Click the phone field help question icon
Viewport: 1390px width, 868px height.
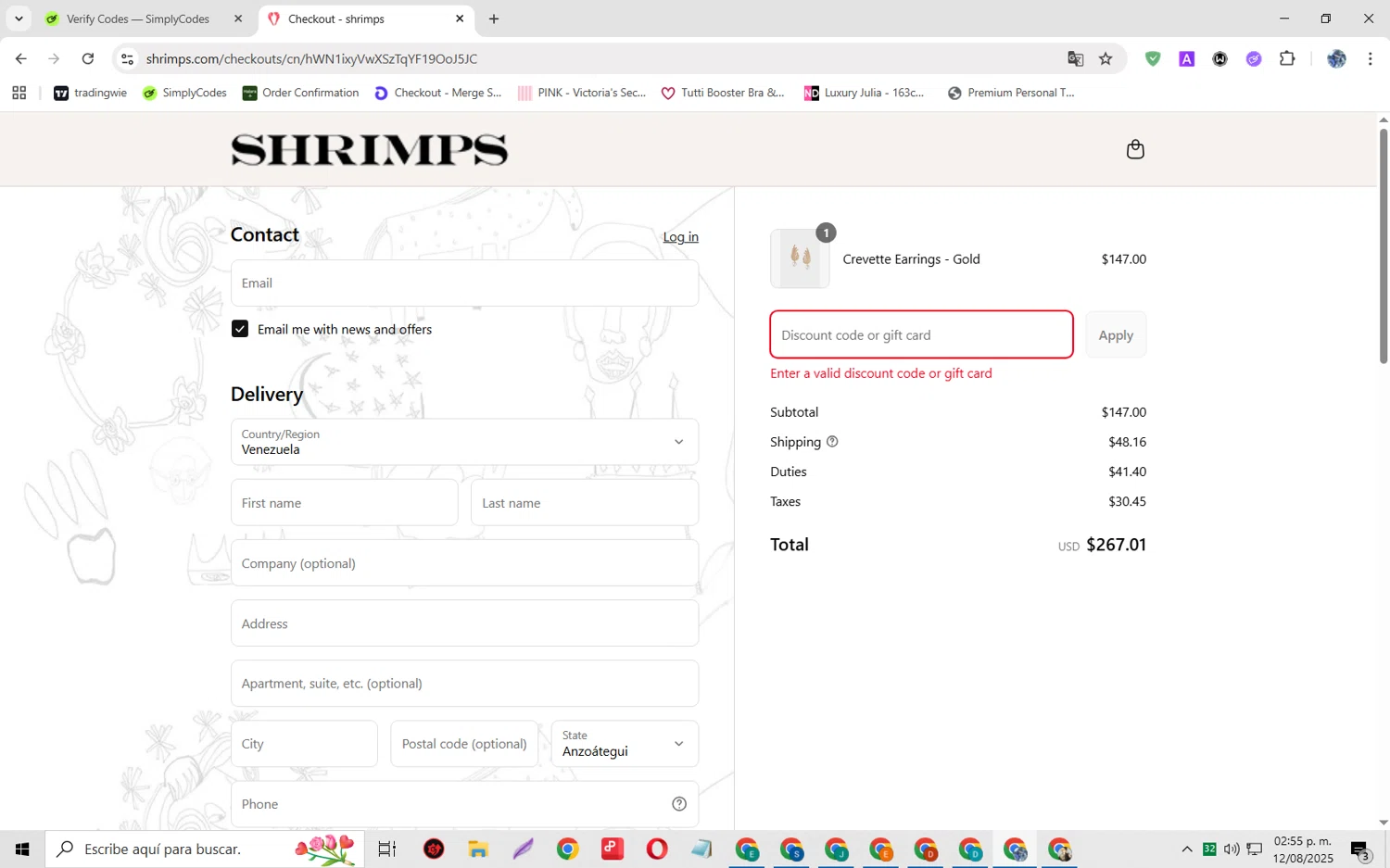679,804
